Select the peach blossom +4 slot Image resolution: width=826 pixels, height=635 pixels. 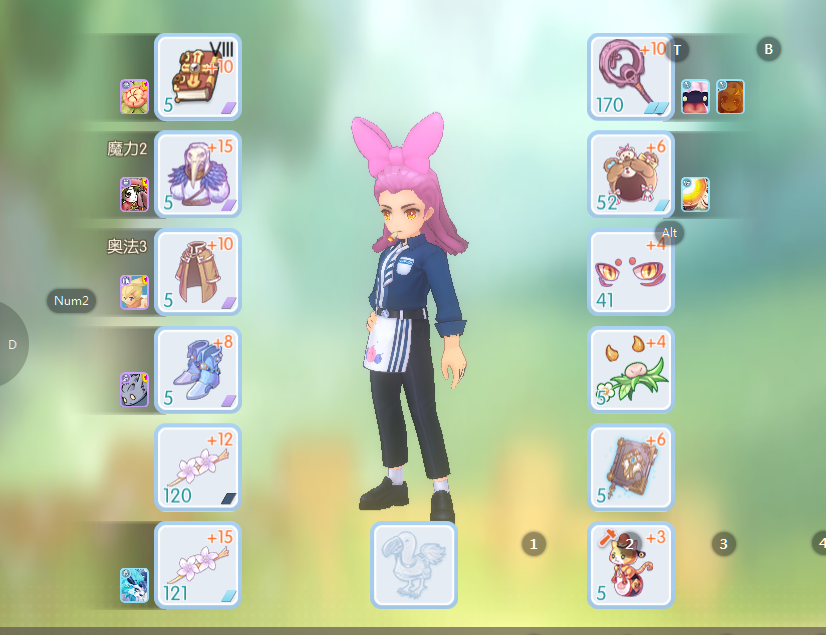[631, 369]
